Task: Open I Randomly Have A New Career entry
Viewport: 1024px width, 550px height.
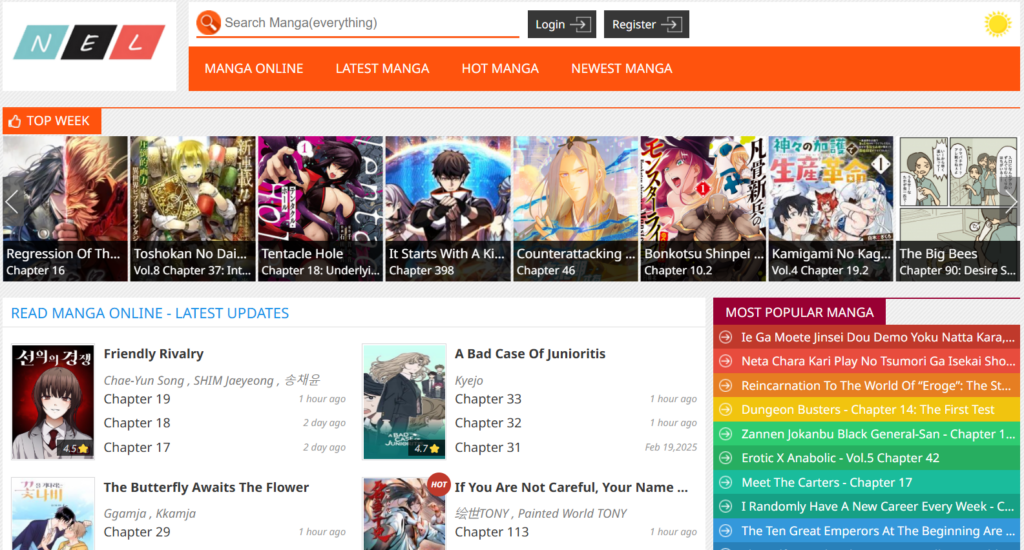Action: [x=877, y=507]
